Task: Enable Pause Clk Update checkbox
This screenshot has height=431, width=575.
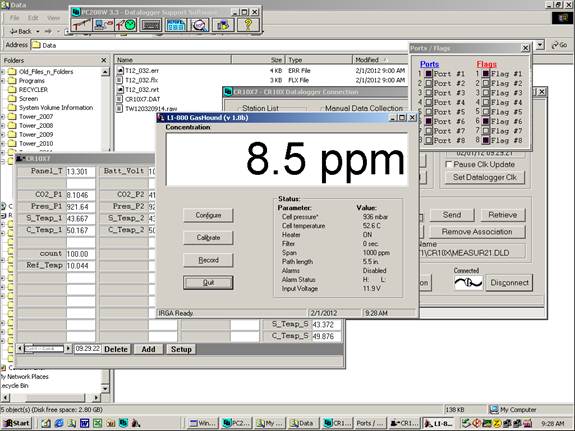Action: coord(448,164)
